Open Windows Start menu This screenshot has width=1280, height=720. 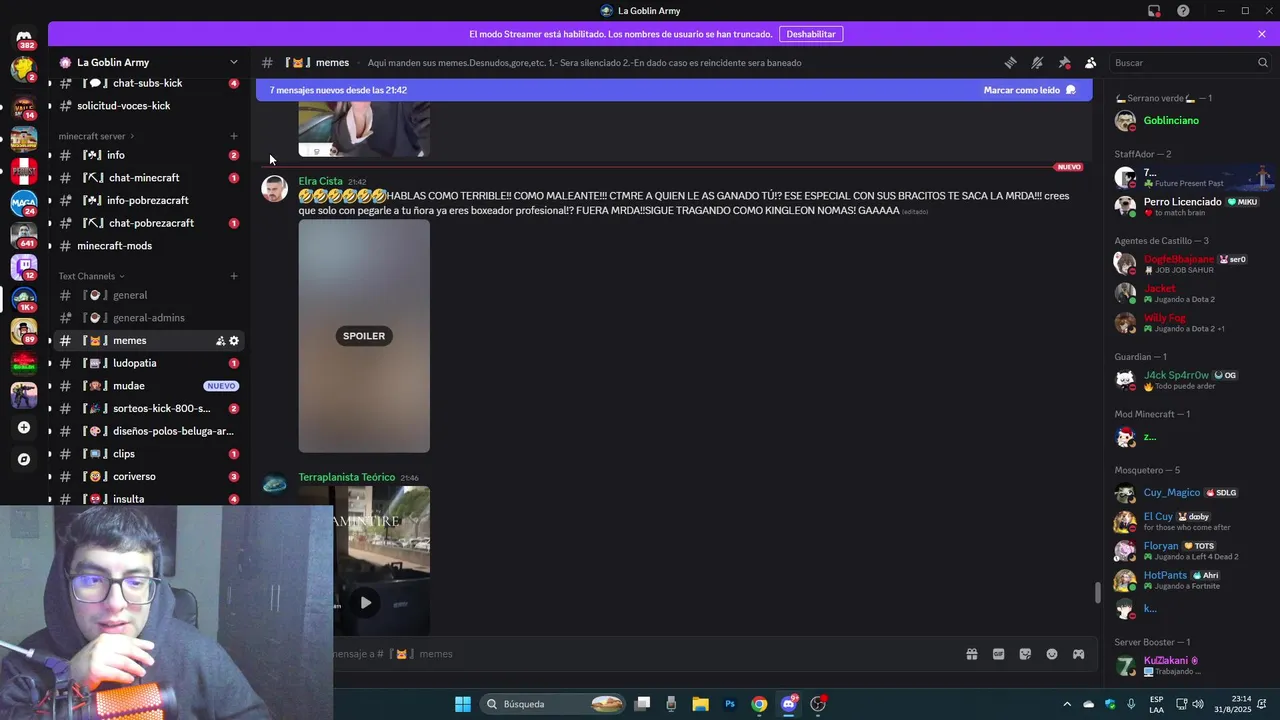click(x=463, y=704)
